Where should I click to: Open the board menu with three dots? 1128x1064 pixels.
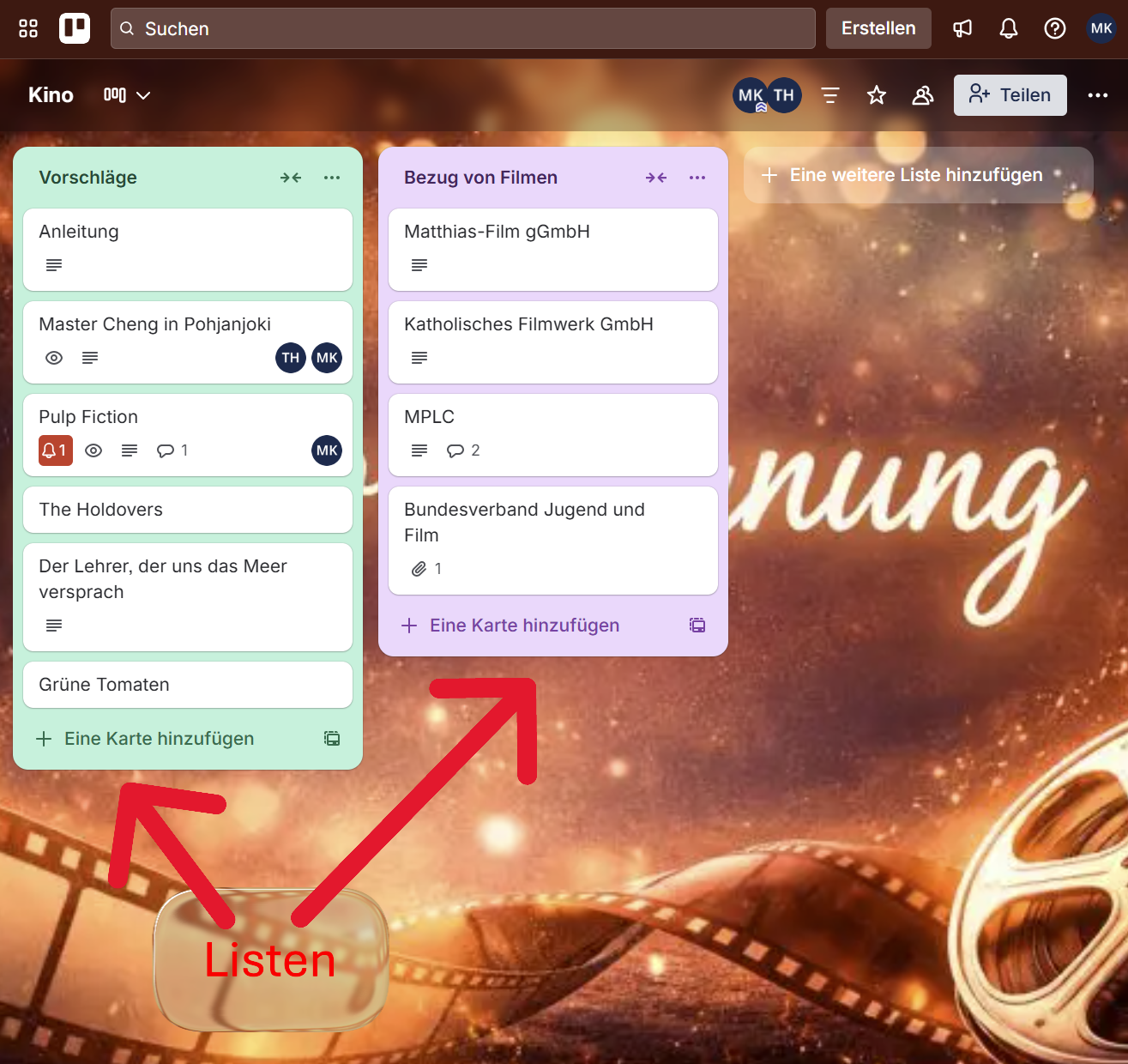[x=1097, y=95]
